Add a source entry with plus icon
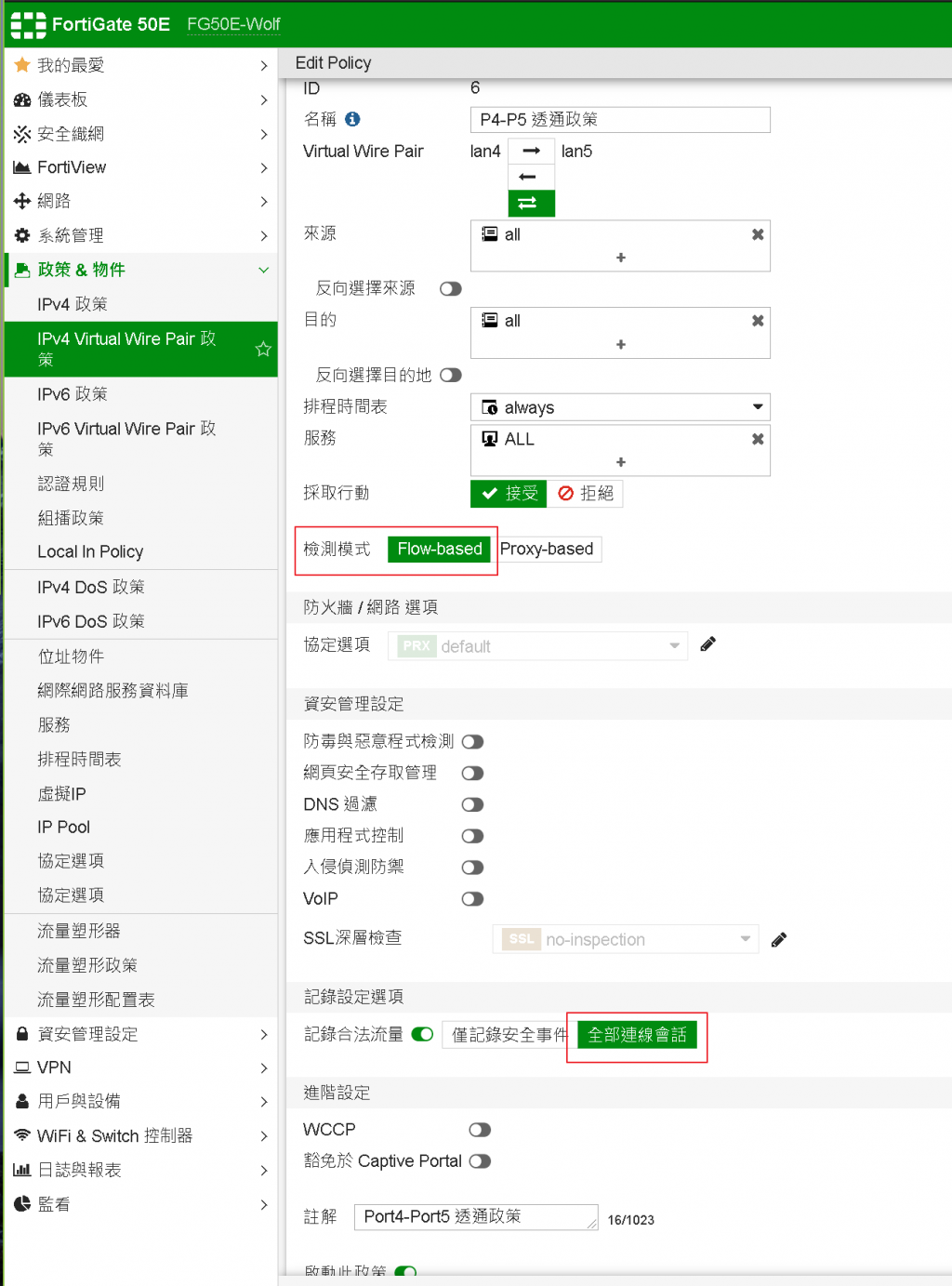 tap(621, 258)
